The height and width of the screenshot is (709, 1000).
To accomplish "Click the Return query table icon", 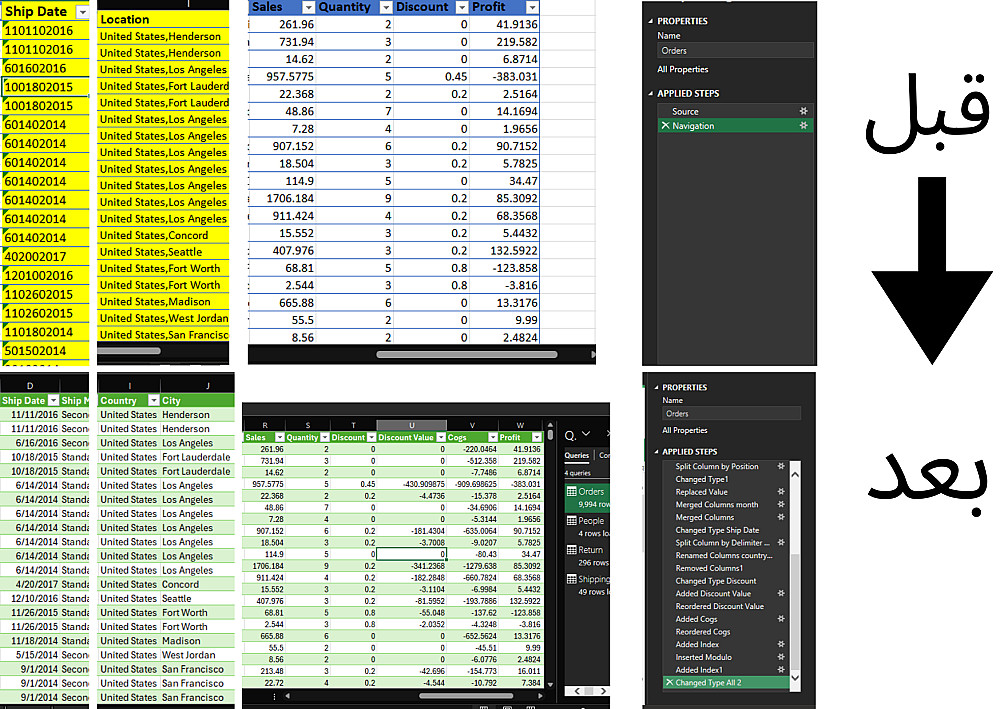I will coord(572,550).
